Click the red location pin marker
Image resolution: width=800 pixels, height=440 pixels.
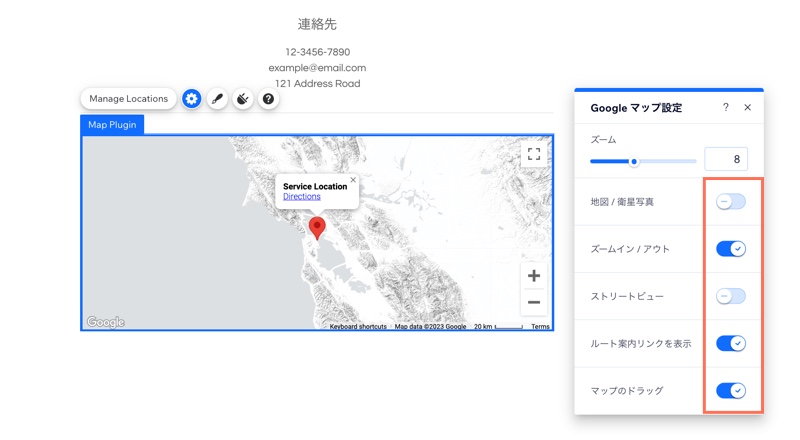(317, 227)
